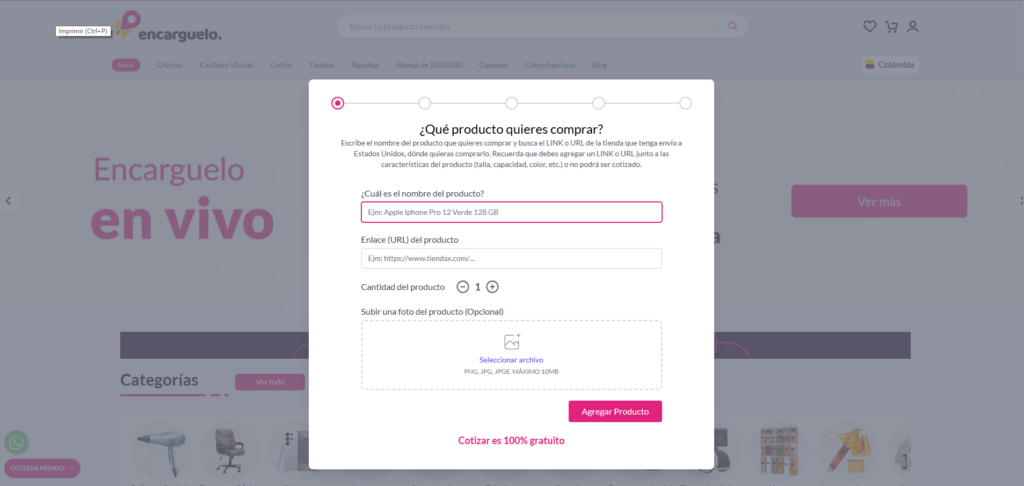1024x486 pixels.
Task: Click the upload image icon
Action: point(512,342)
